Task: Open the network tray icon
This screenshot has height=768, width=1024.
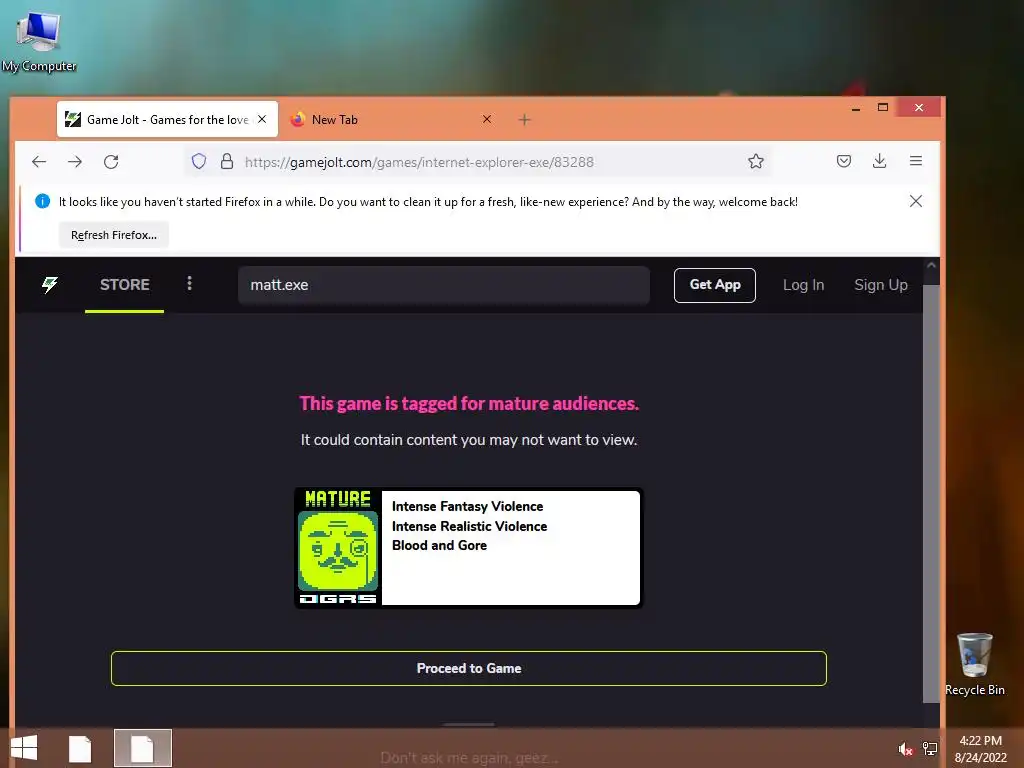Action: pyautogui.click(x=930, y=749)
